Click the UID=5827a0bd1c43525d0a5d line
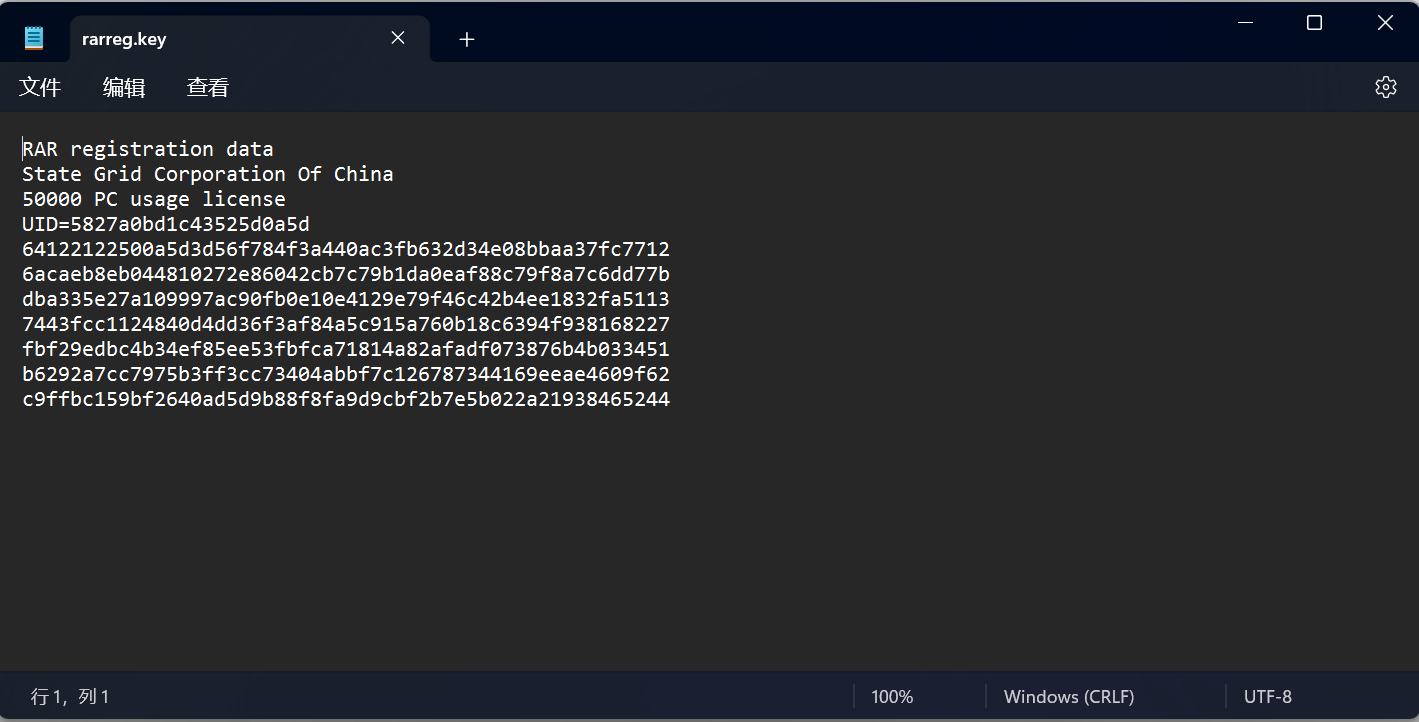 (166, 224)
